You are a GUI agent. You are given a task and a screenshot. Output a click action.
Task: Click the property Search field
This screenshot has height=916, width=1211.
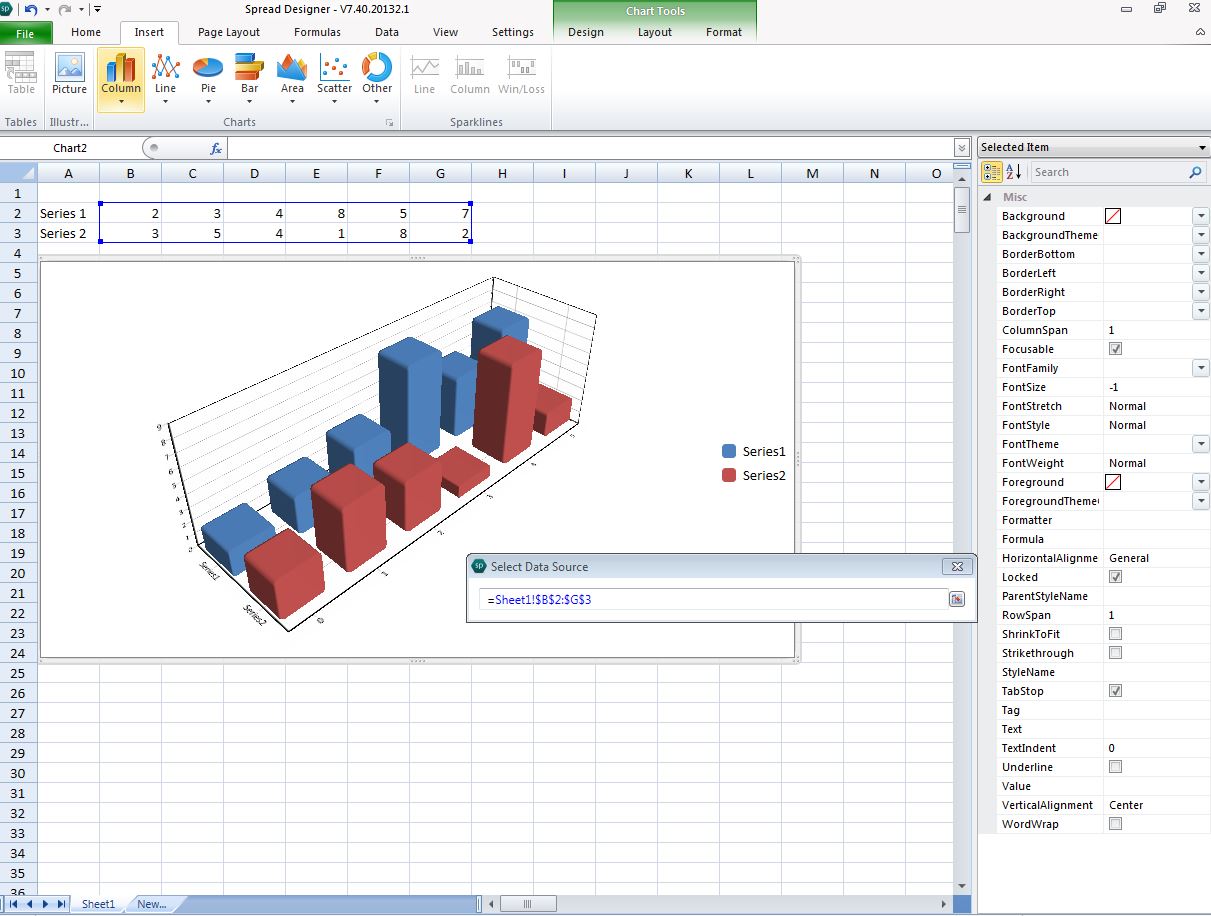[1109, 172]
